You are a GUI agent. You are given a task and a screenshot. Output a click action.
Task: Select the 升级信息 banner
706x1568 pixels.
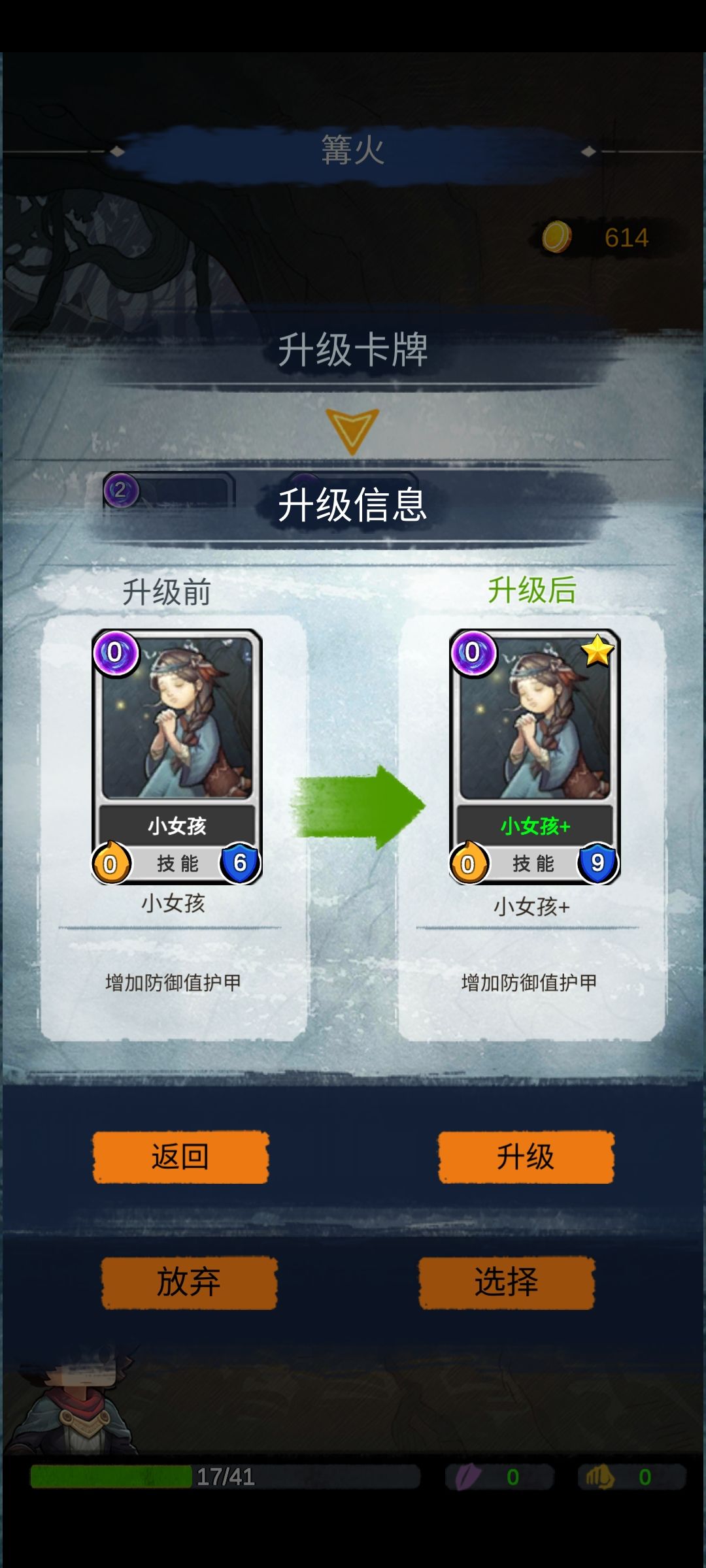[x=353, y=505]
